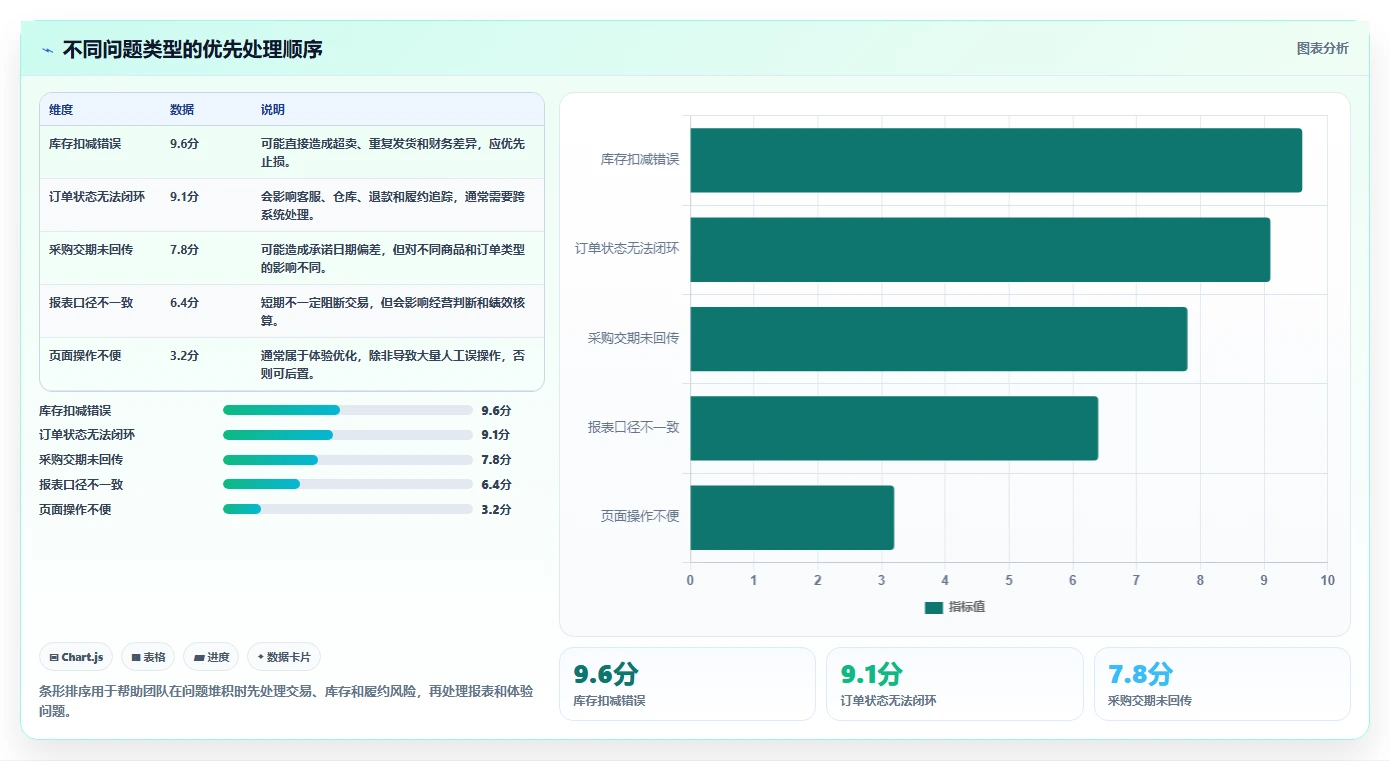This screenshot has width=1390, height=761.
Task: Click the lightning icon beside the title
Action: click(47, 50)
